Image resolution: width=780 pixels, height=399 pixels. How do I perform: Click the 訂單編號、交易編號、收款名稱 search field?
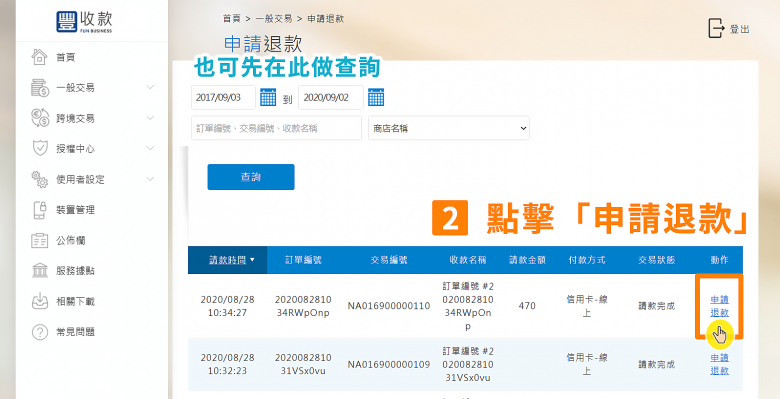tap(276, 128)
